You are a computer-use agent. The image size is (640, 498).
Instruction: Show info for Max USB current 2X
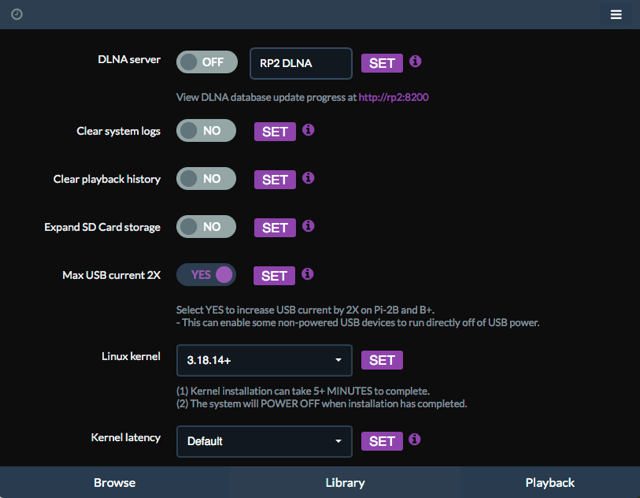pyautogui.click(x=307, y=274)
